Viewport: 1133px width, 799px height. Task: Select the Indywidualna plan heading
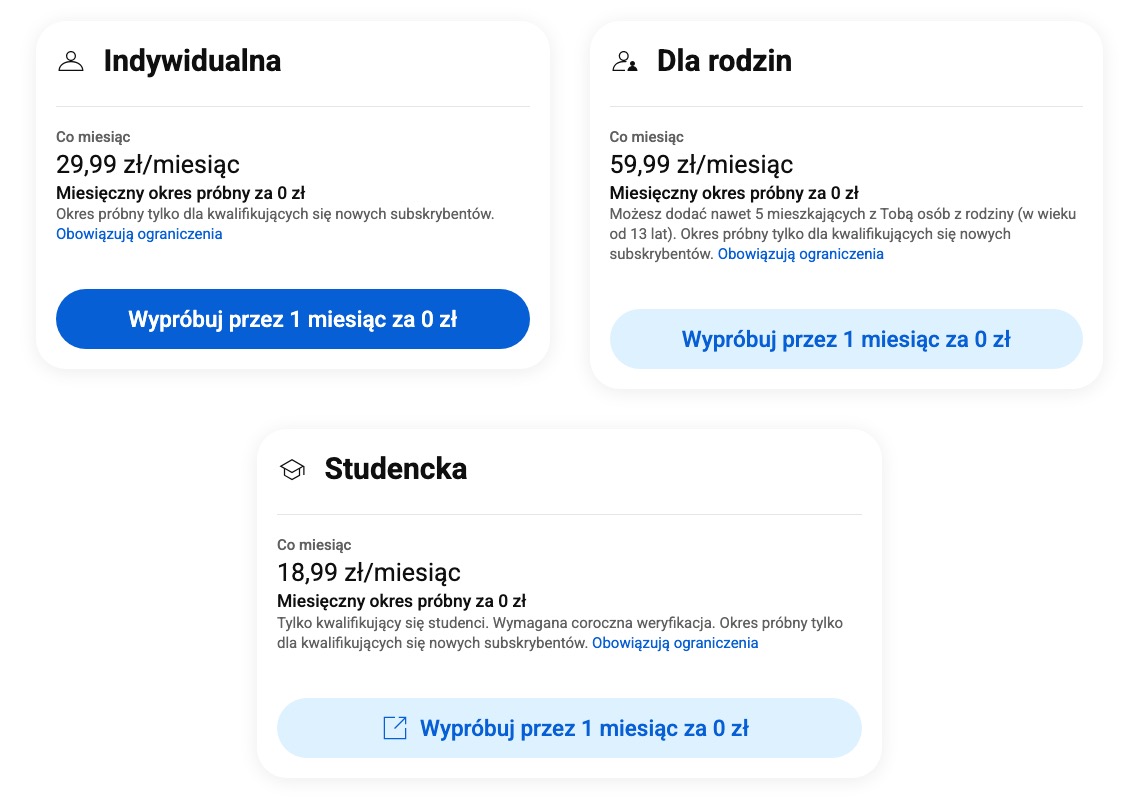[192, 61]
